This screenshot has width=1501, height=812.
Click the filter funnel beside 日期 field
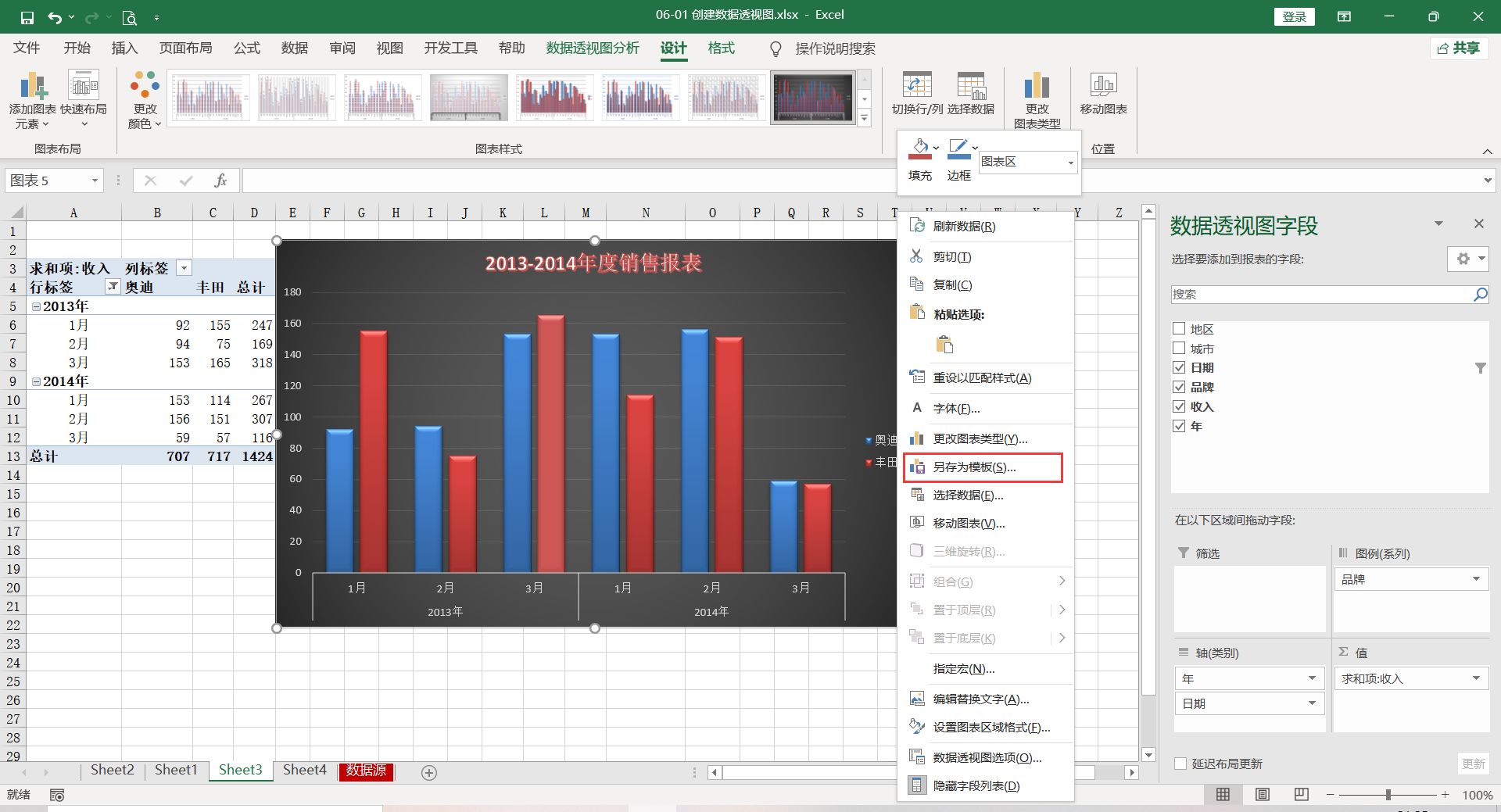click(x=1480, y=368)
